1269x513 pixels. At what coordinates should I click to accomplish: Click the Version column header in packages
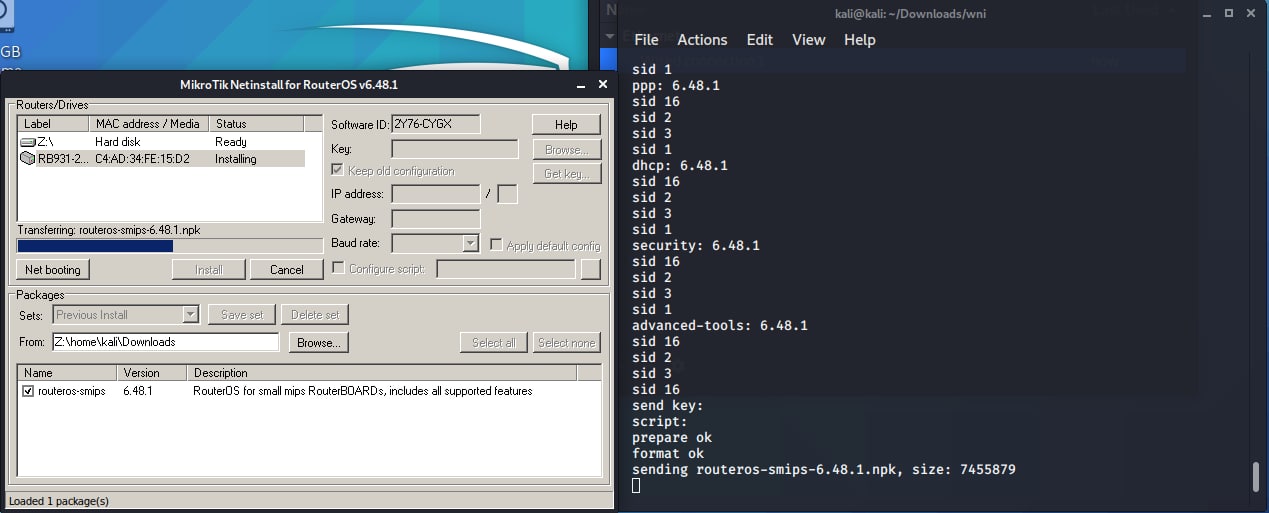click(x=152, y=373)
